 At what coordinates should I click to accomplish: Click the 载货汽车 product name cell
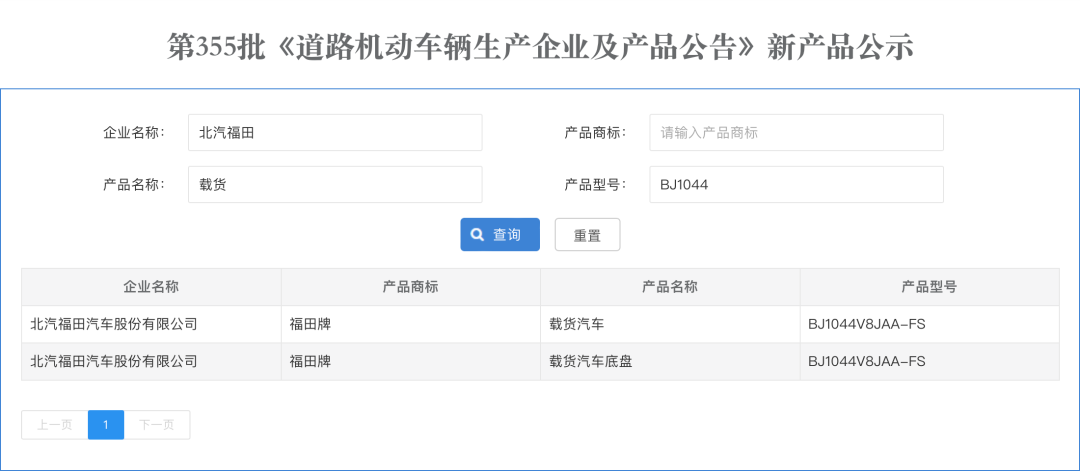pyautogui.click(x=577, y=324)
